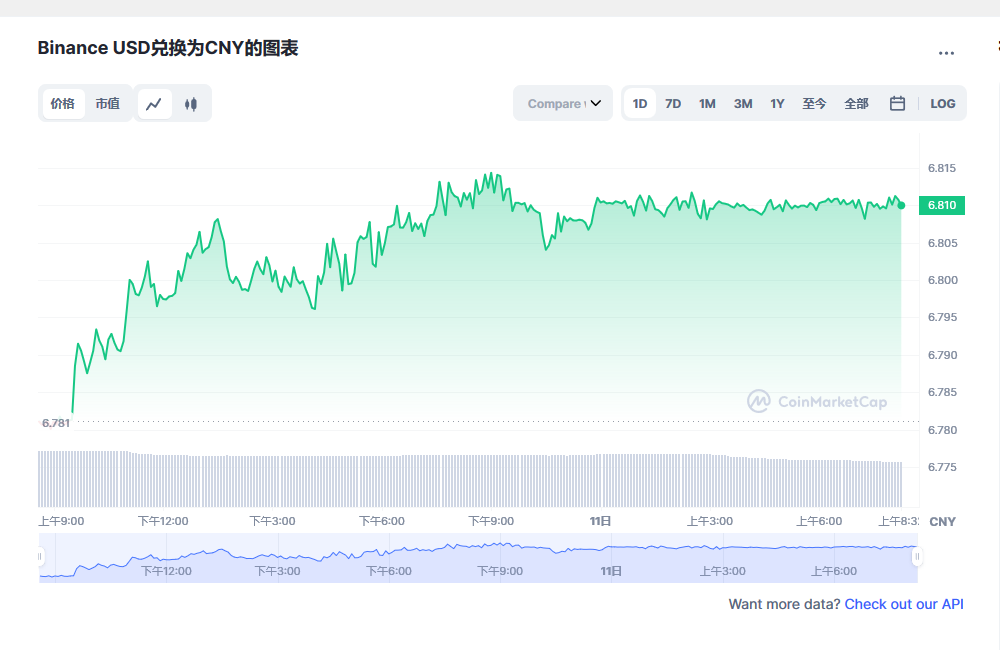Screen dimensions: 1000x650
Task: Select the 市值 tab
Action: pyautogui.click(x=108, y=103)
